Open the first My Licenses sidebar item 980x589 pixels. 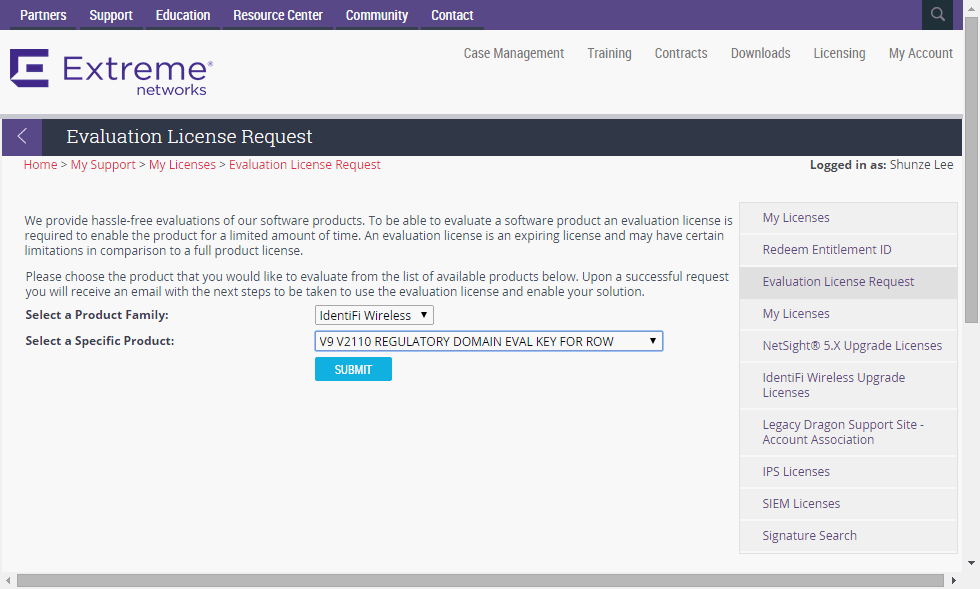848,218
